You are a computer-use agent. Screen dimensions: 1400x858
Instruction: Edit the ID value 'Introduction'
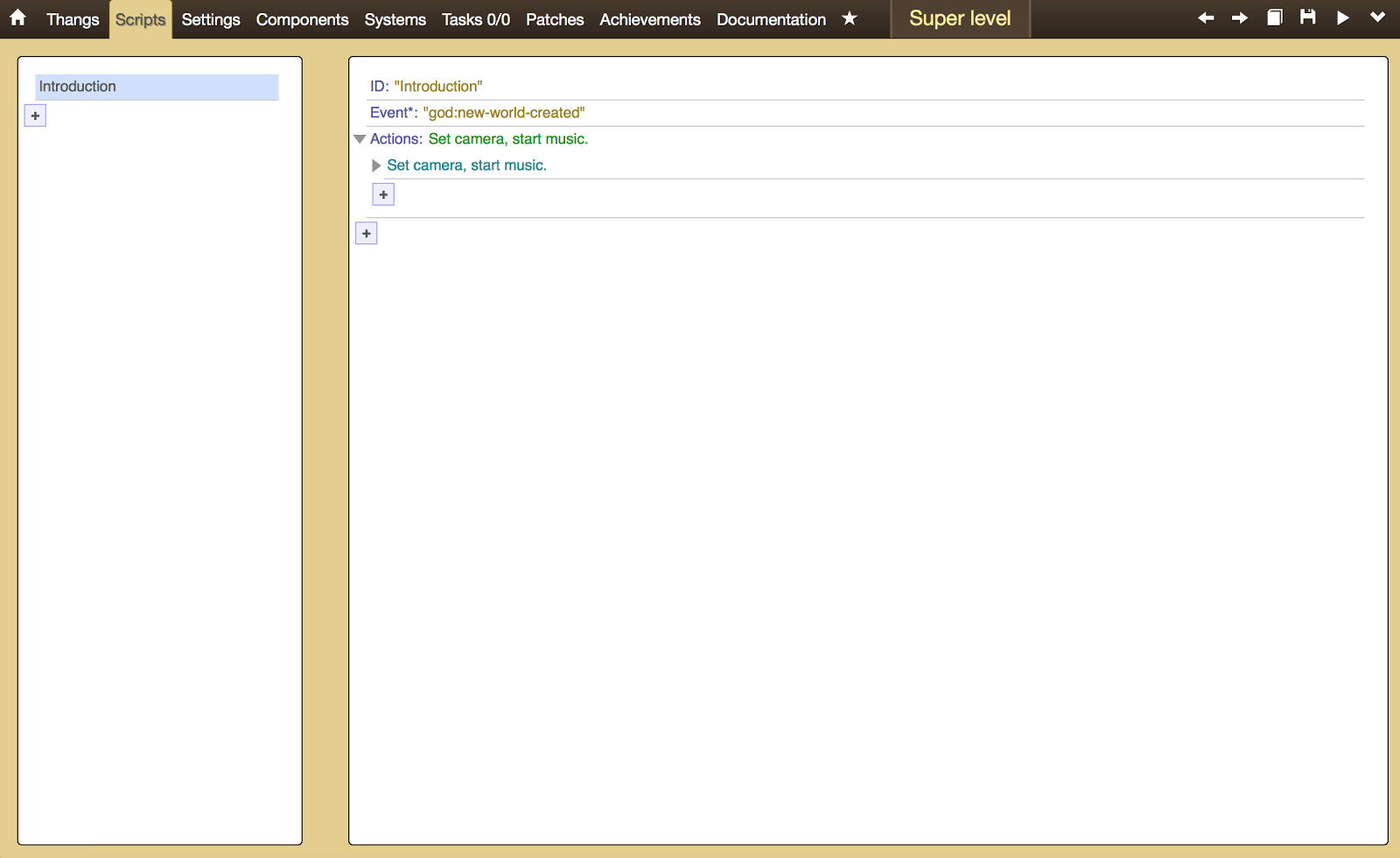pyautogui.click(x=437, y=87)
